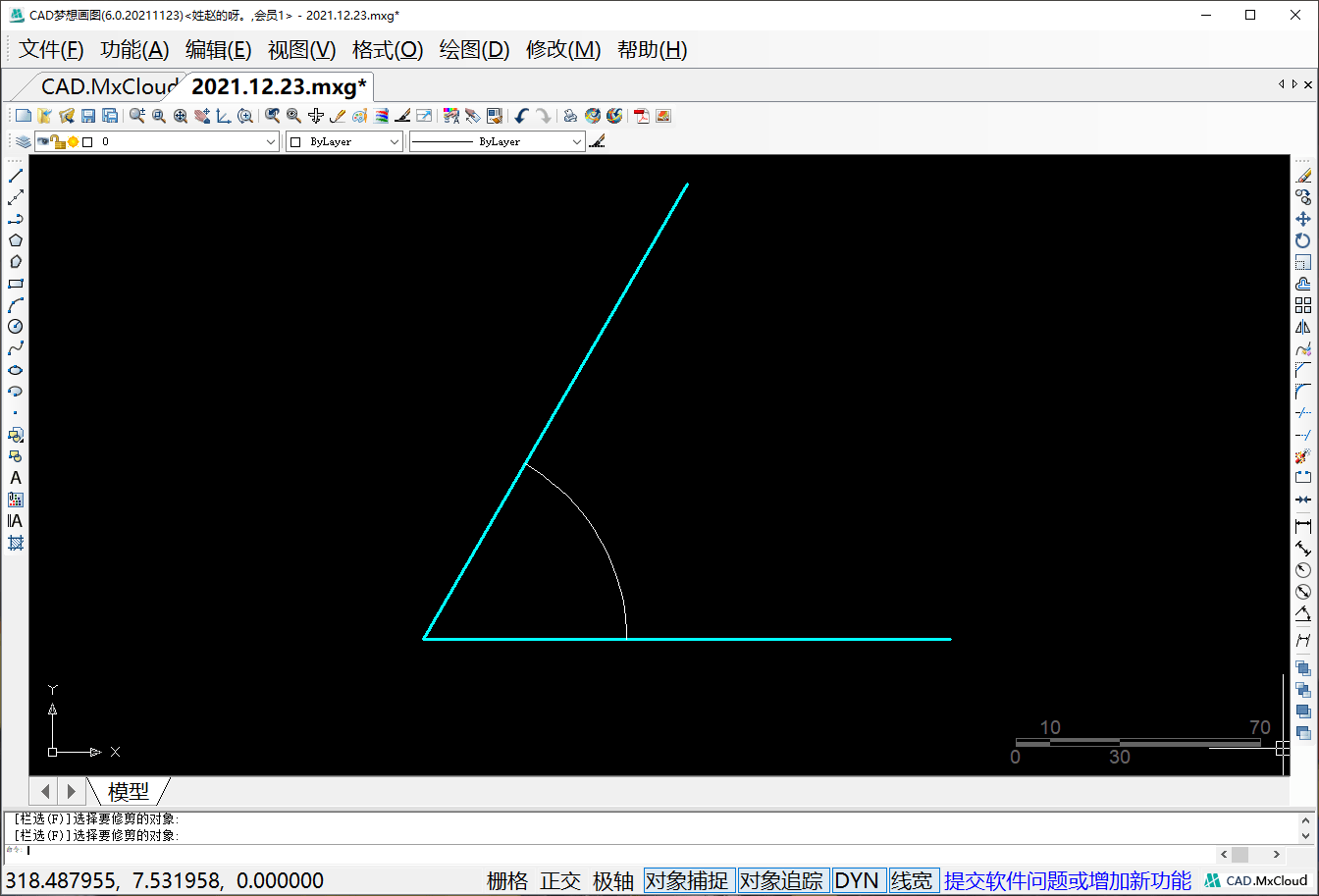
Task: Toggle 对象捕捉 object snap
Action: click(x=687, y=880)
